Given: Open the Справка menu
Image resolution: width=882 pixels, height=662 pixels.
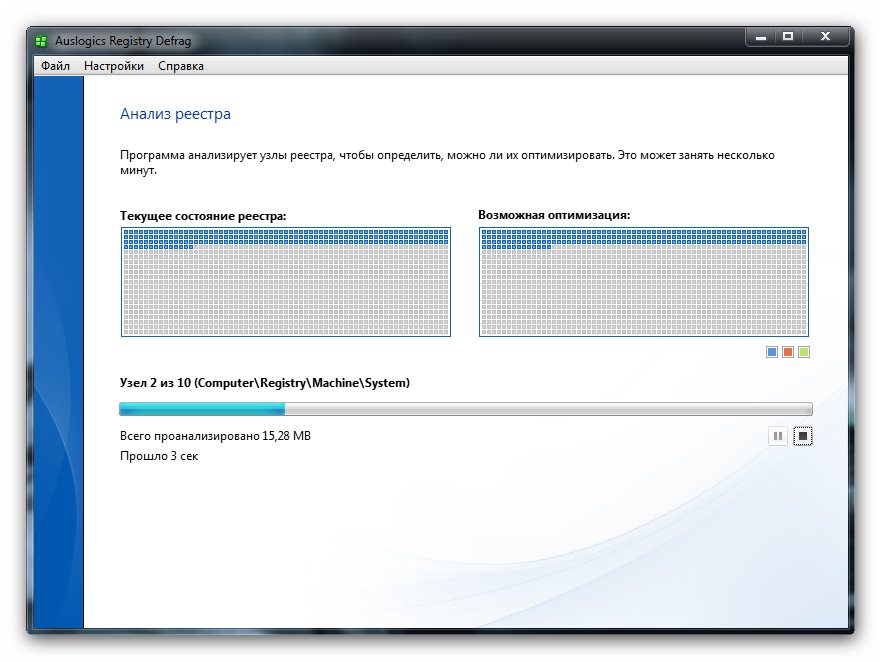Looking at the screenshot, I should click(181, 66).
